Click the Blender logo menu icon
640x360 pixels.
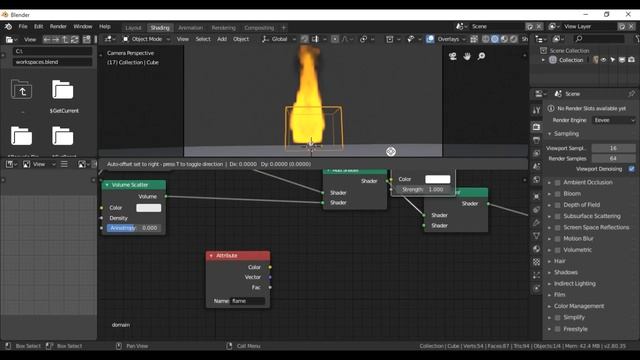pos(8,27)
